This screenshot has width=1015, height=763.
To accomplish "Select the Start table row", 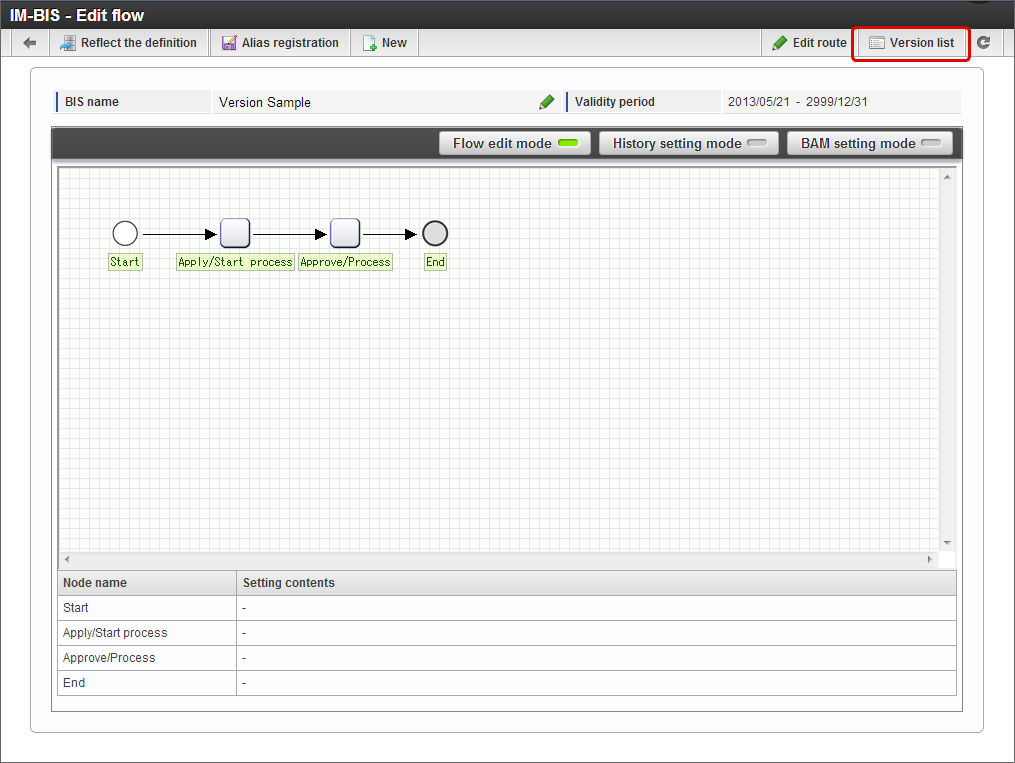I will (507, 608).
